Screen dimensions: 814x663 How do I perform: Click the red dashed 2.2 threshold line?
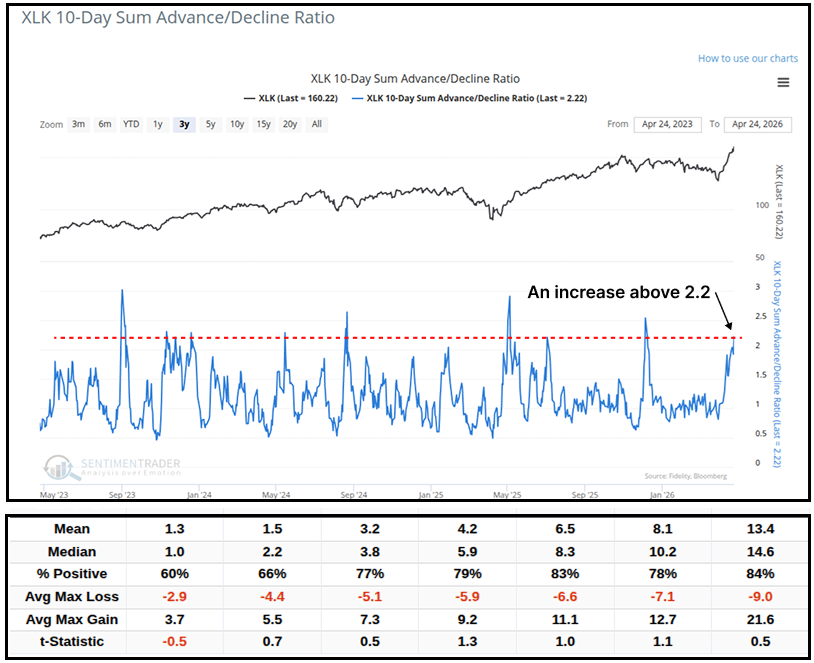click(x=400, y=338)
